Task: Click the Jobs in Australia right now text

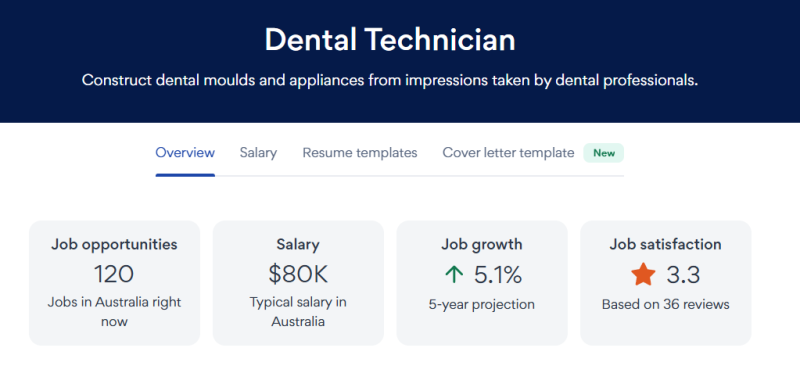Action: (114, 312)
